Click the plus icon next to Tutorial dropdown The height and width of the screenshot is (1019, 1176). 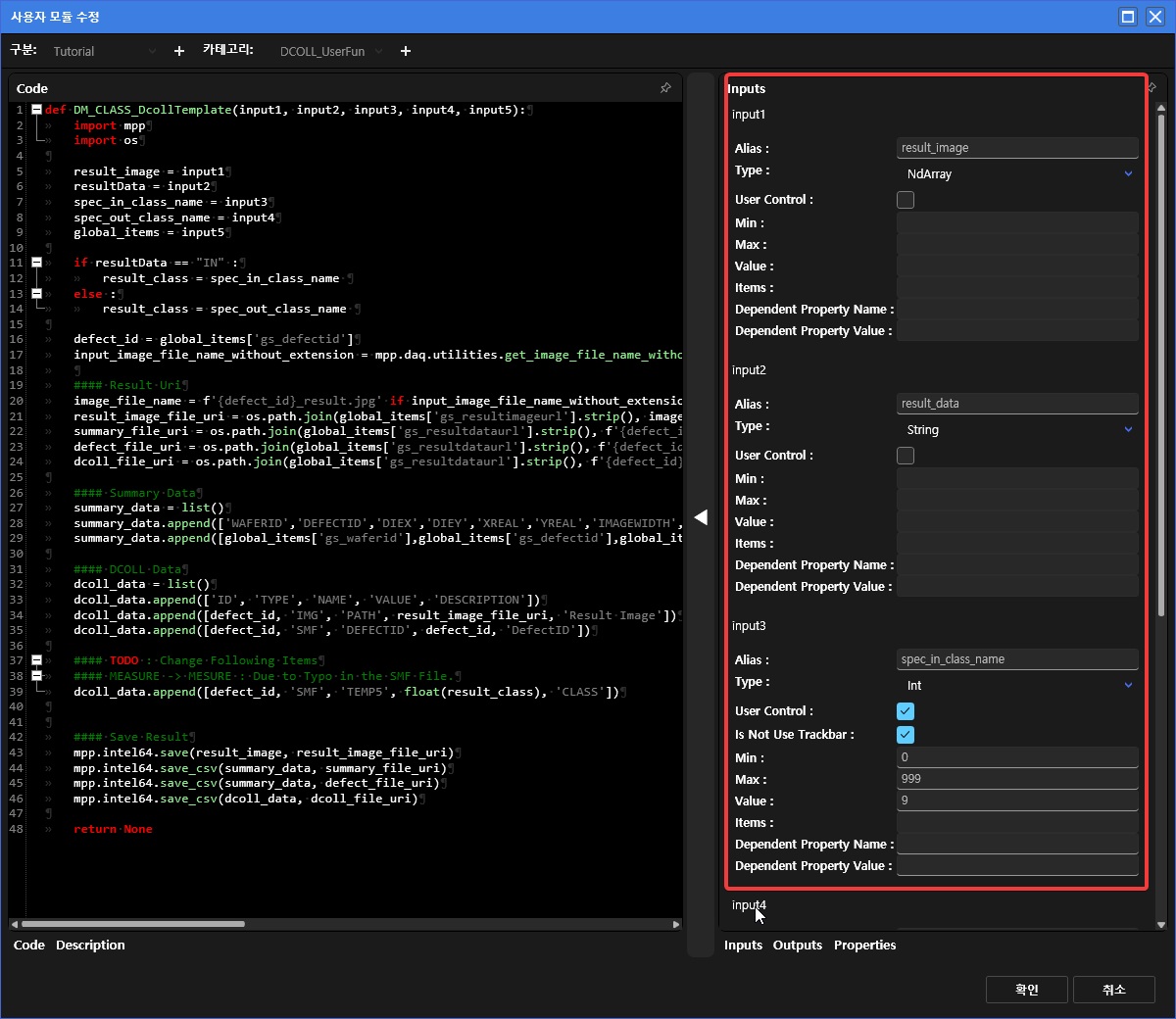tap(179, 51)
